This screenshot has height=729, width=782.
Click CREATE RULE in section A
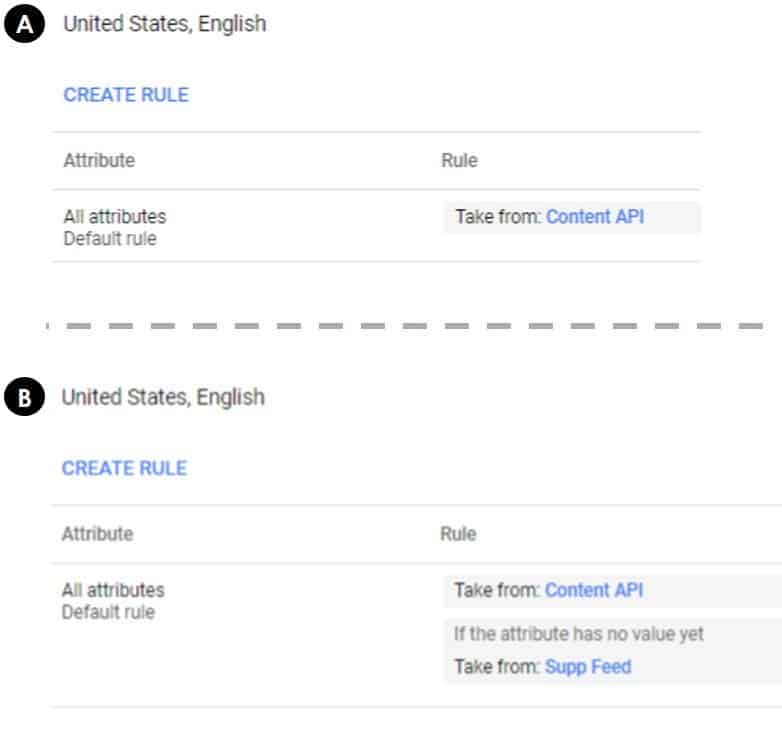(126, 95)
